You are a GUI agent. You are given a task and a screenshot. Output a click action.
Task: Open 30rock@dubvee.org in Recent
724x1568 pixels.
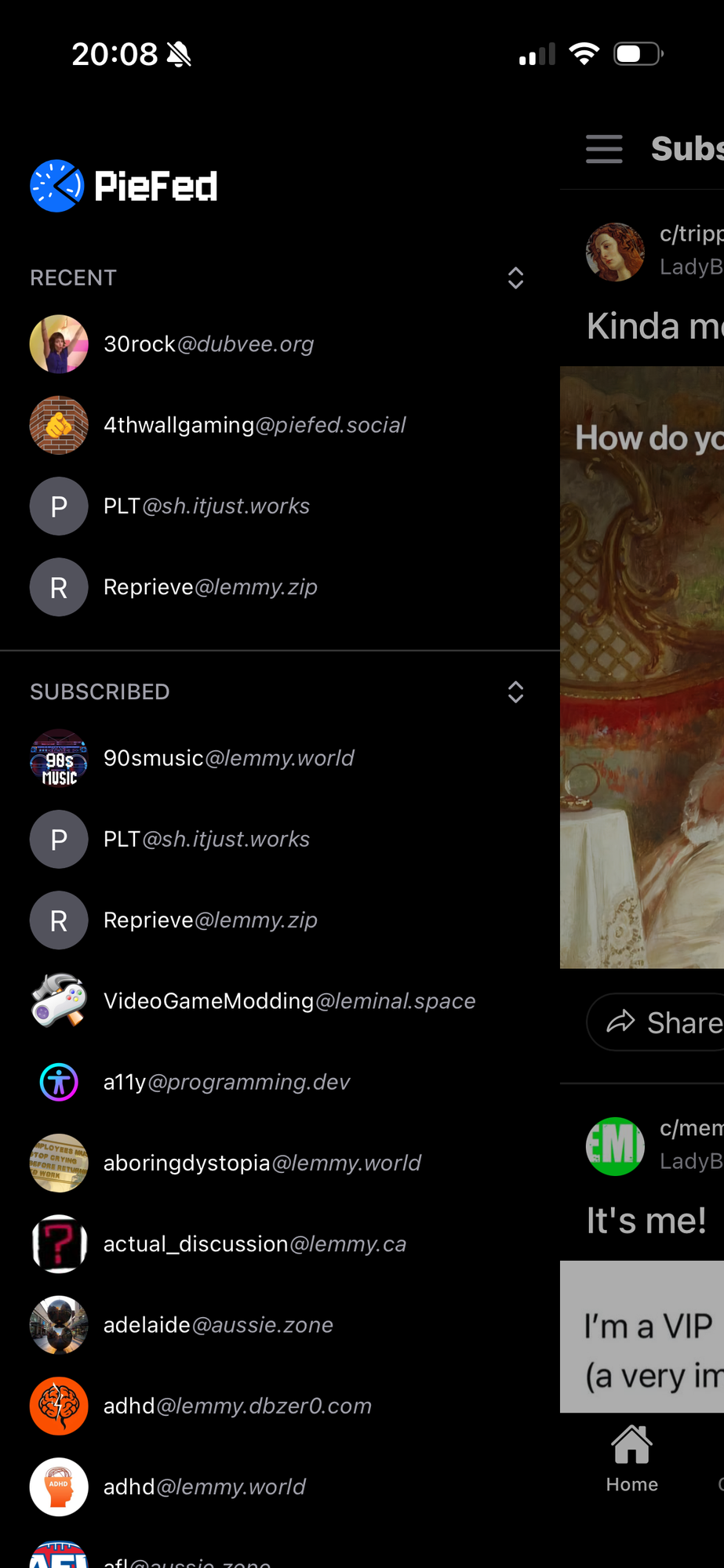point(209,344)
